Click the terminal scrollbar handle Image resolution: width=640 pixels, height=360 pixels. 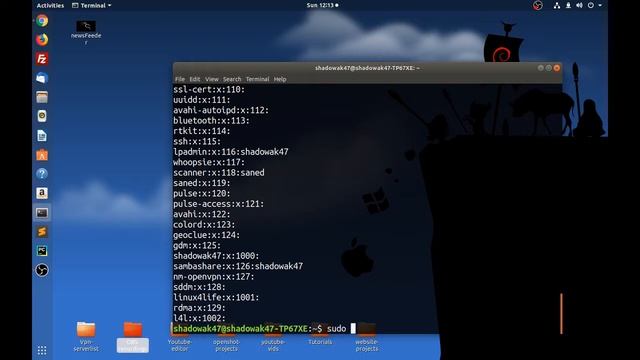[x=561, y=313]
